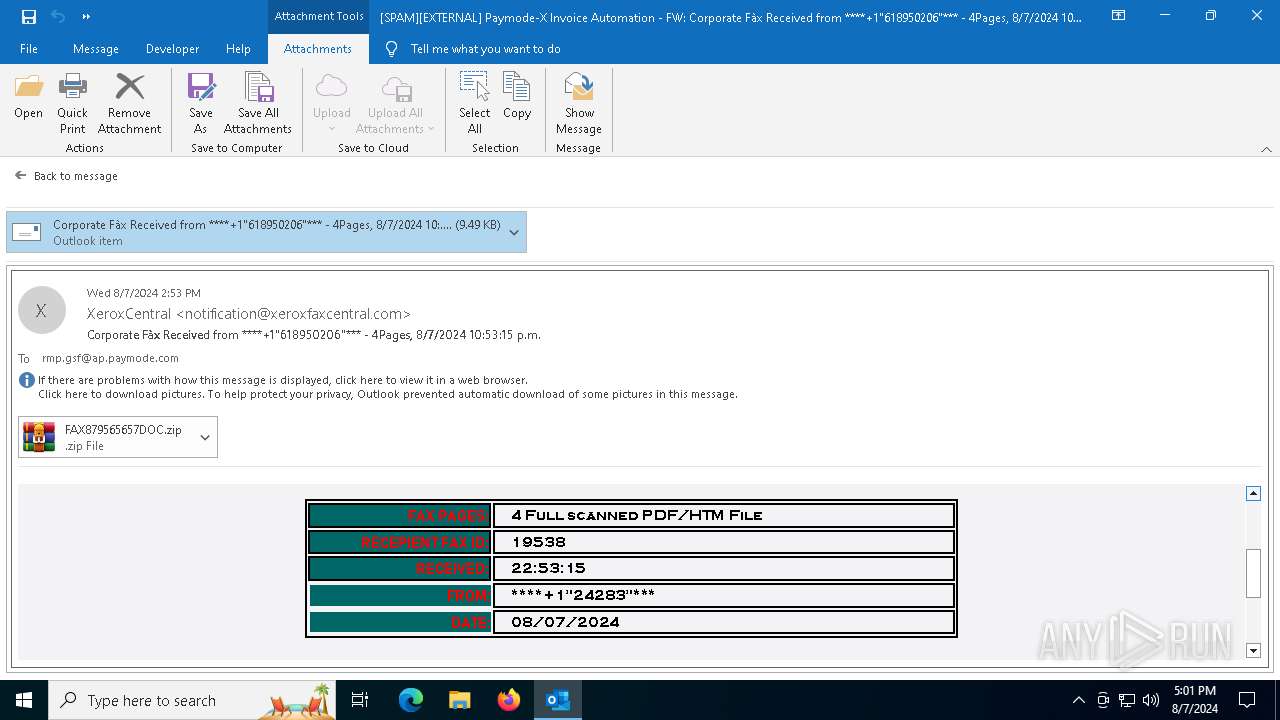Open the Help tab
Screen dimensions: 1280x720
click(x=238, y=48)
